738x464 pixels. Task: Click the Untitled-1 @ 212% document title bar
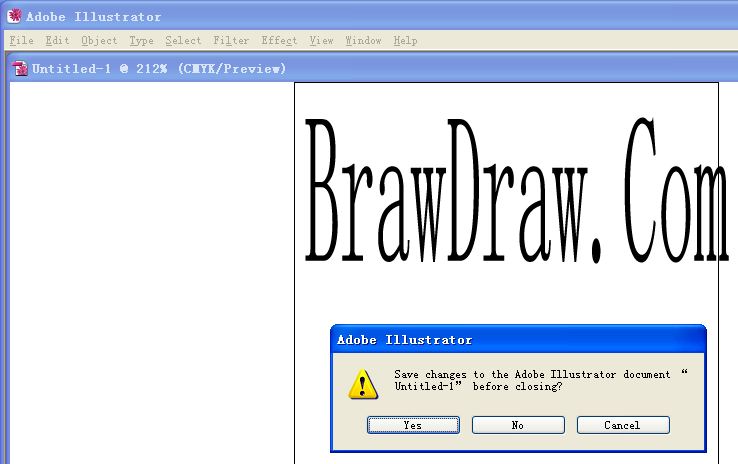[372, 68]
